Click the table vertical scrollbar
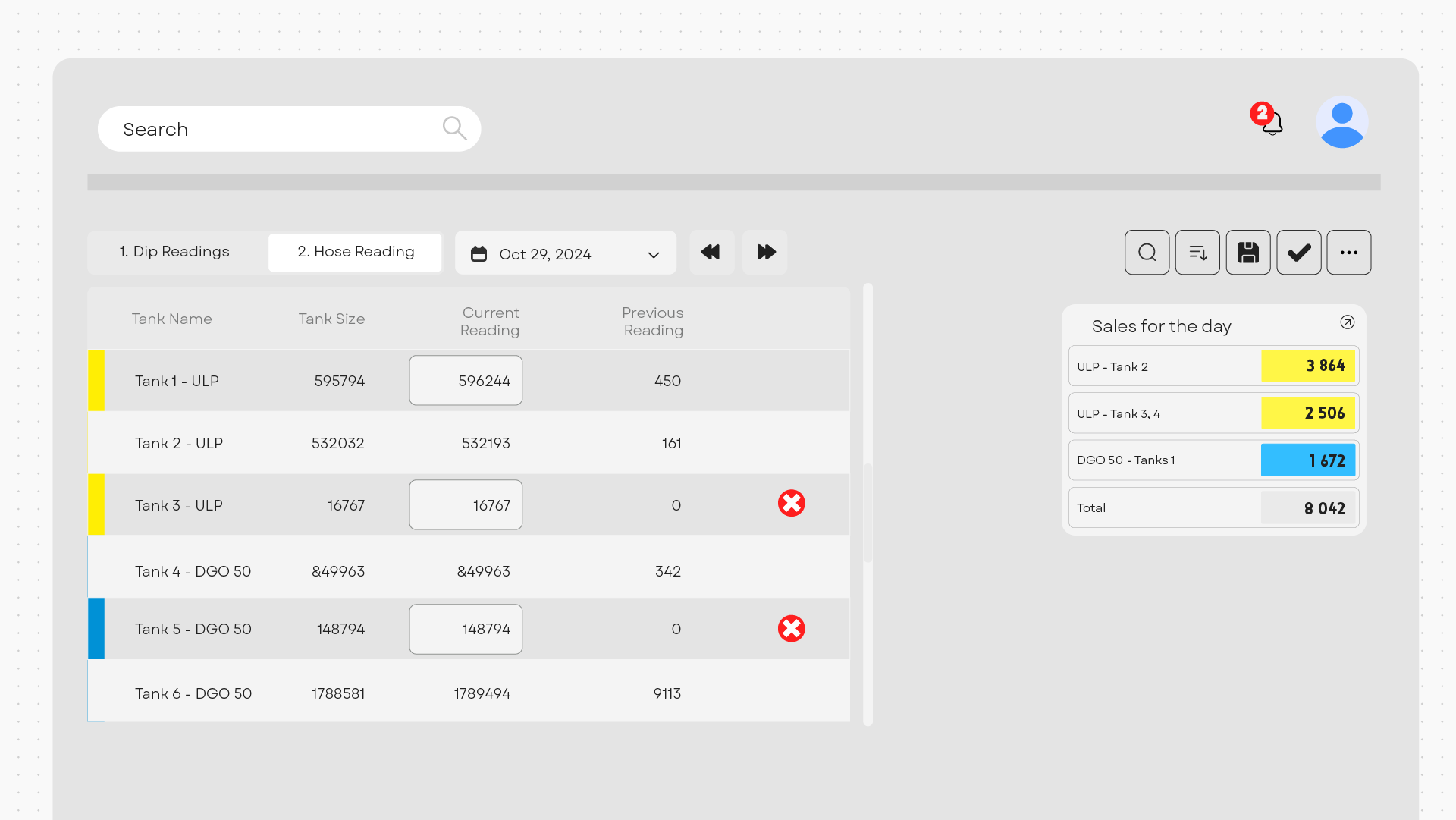 coord(868,513)
